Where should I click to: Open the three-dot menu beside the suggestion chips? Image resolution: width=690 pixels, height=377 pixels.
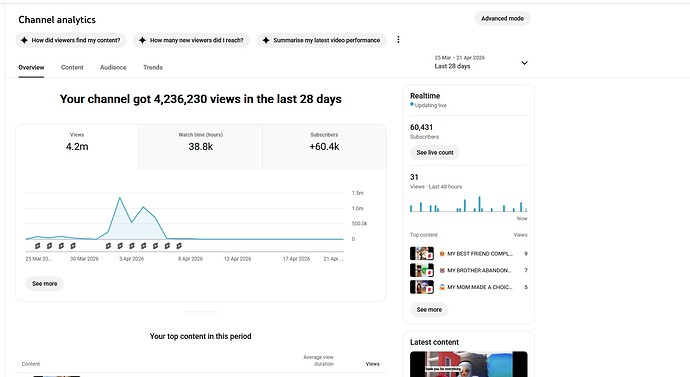pyautogui.click(x=398, y=40)
